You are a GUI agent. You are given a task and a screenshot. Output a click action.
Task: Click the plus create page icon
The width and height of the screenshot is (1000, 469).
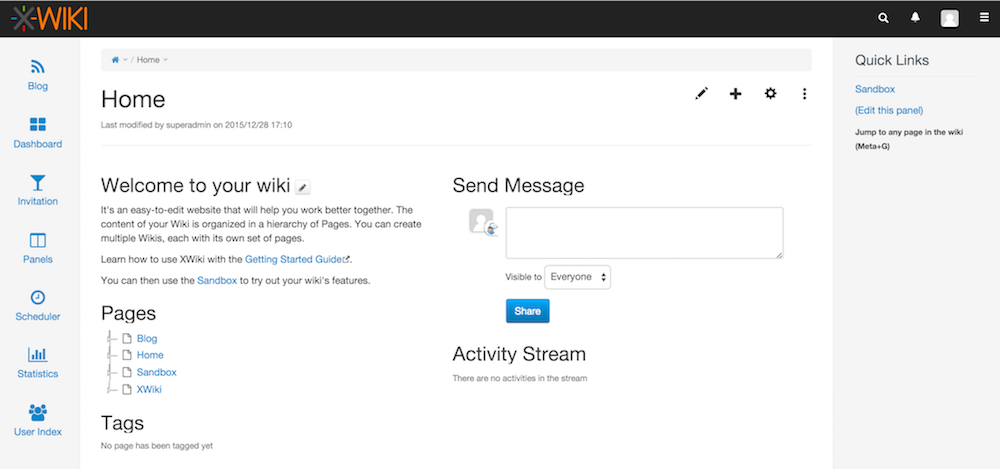(x=736, y=94)
